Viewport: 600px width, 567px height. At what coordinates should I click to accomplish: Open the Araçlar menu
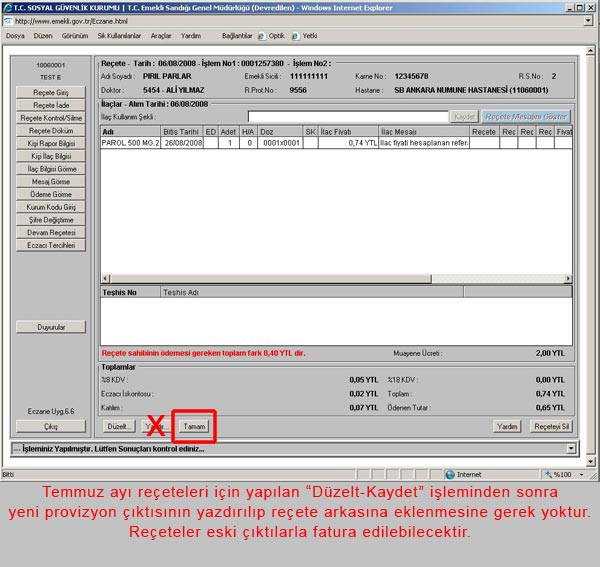161,35
